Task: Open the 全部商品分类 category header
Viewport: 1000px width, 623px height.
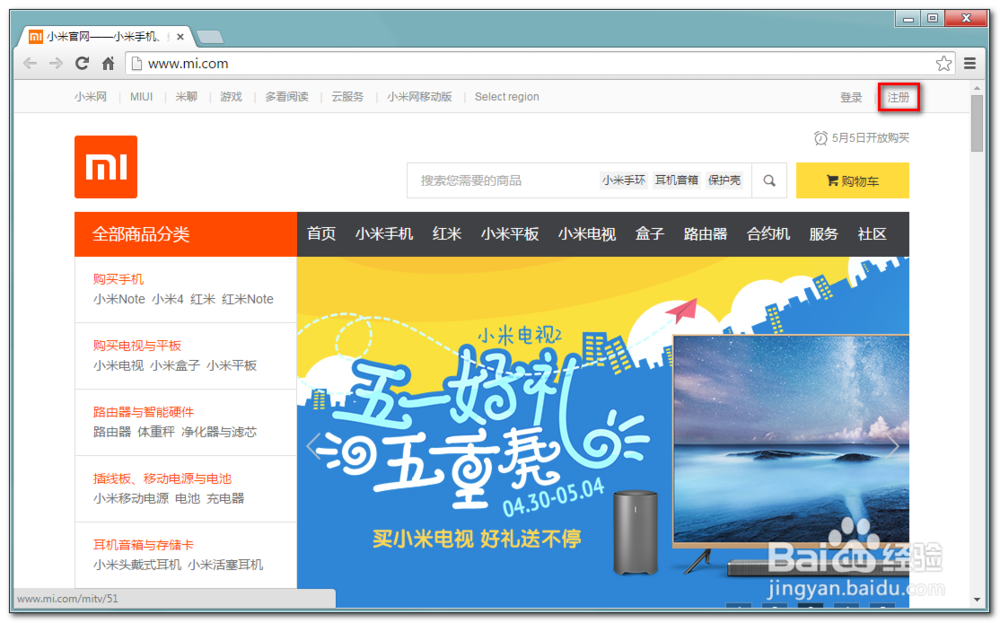Action: click(186, 234)
